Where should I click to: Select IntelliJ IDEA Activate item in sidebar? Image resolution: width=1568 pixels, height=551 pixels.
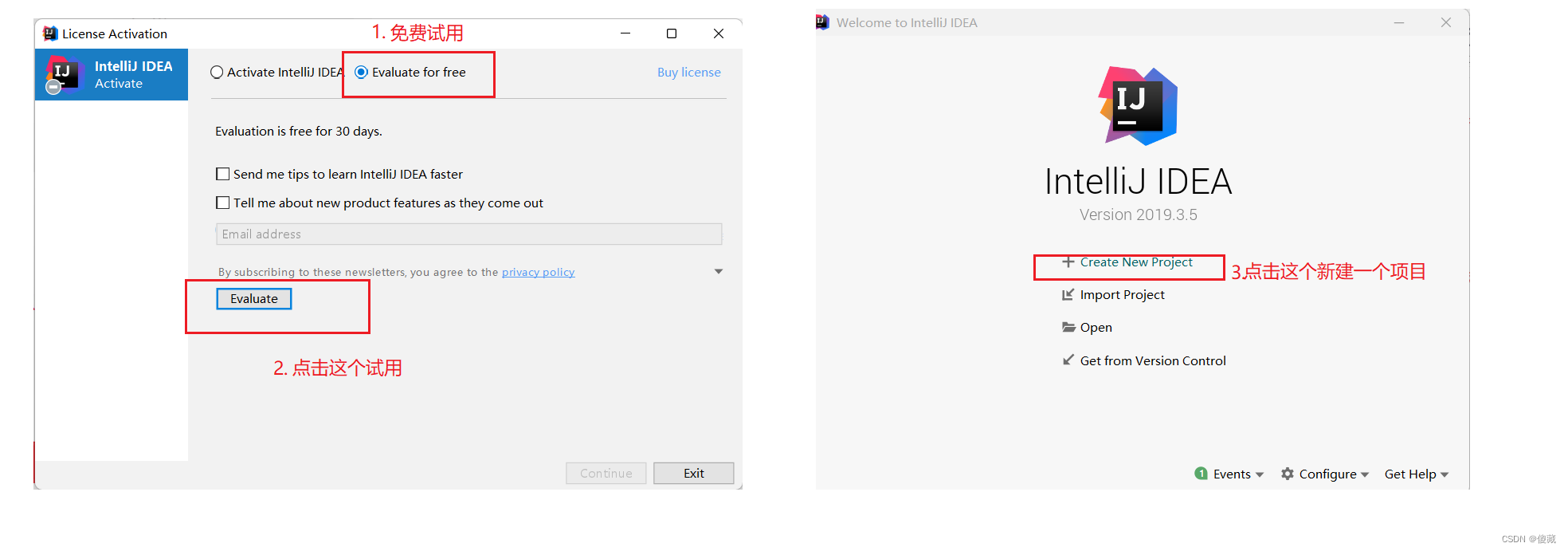[x=112, y=75]
